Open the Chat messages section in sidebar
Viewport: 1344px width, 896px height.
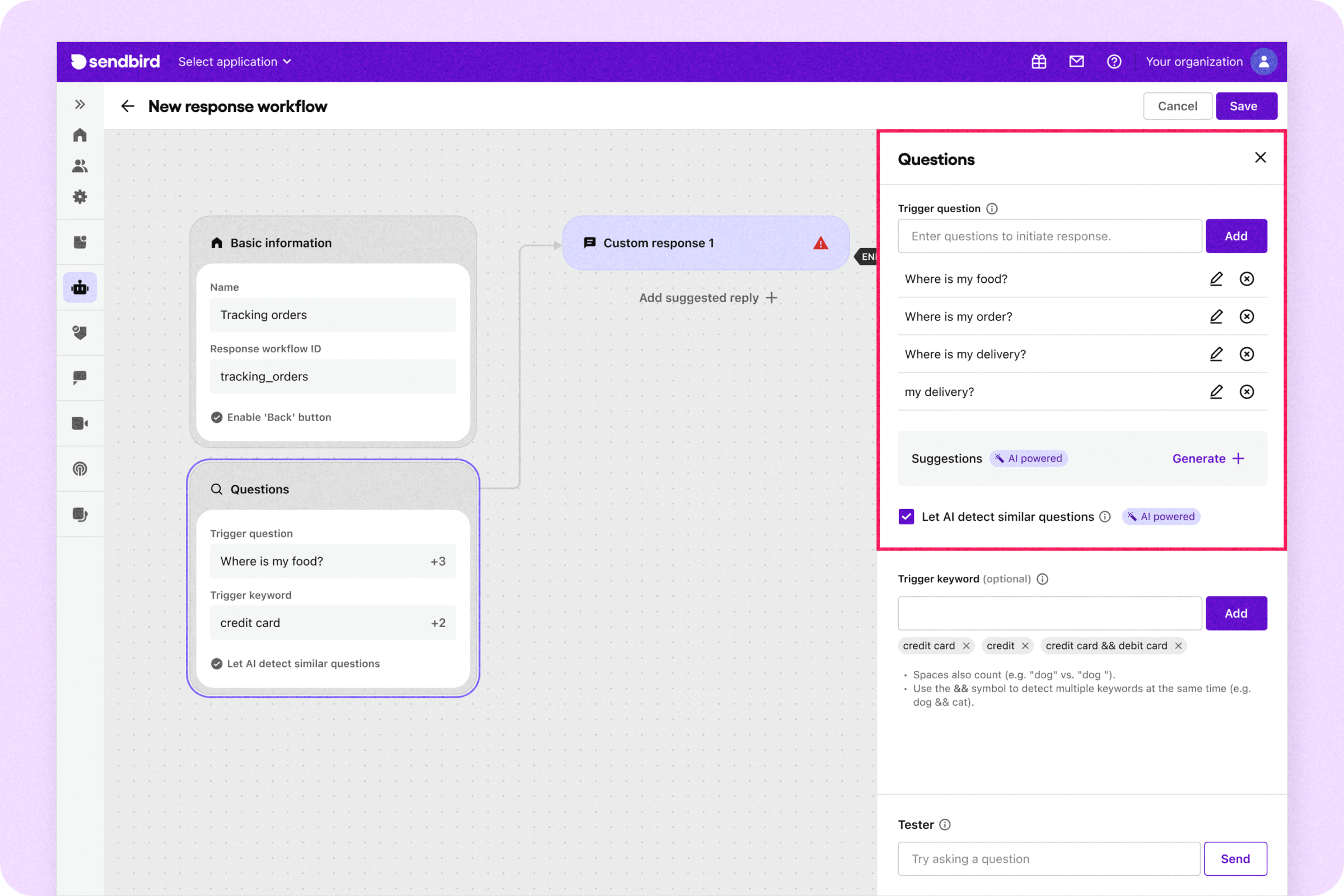[80, 377]
